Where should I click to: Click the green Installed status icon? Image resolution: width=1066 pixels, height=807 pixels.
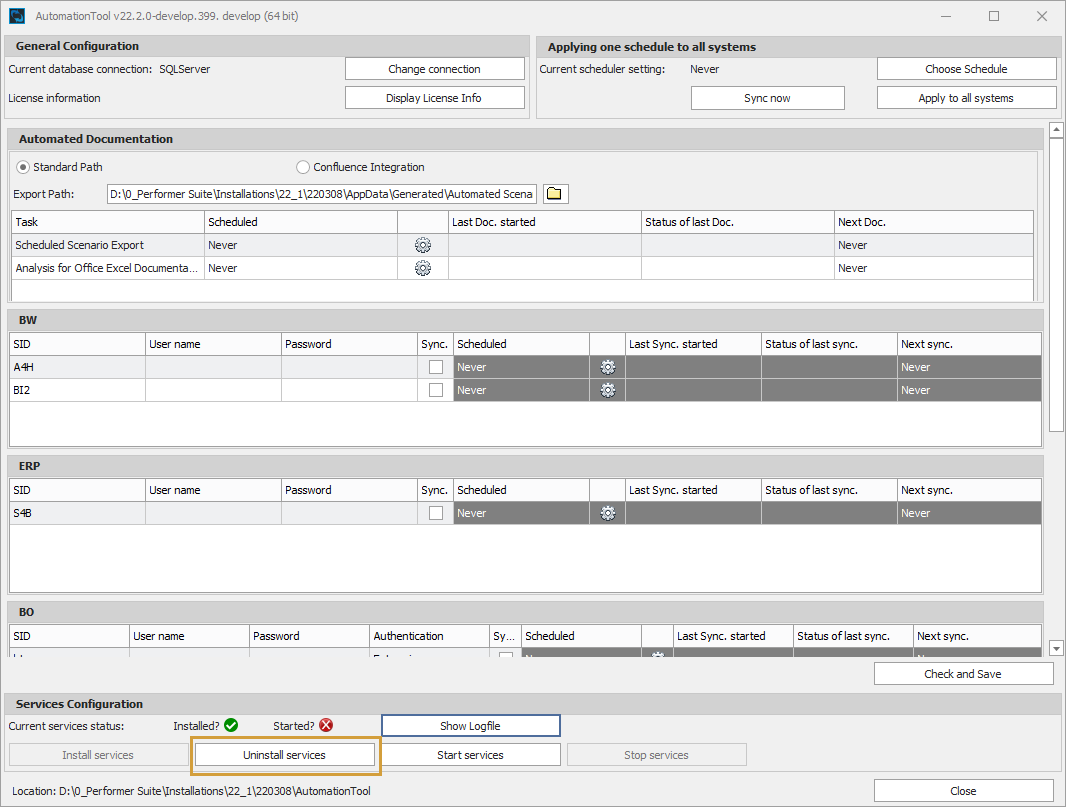point(231,725)
